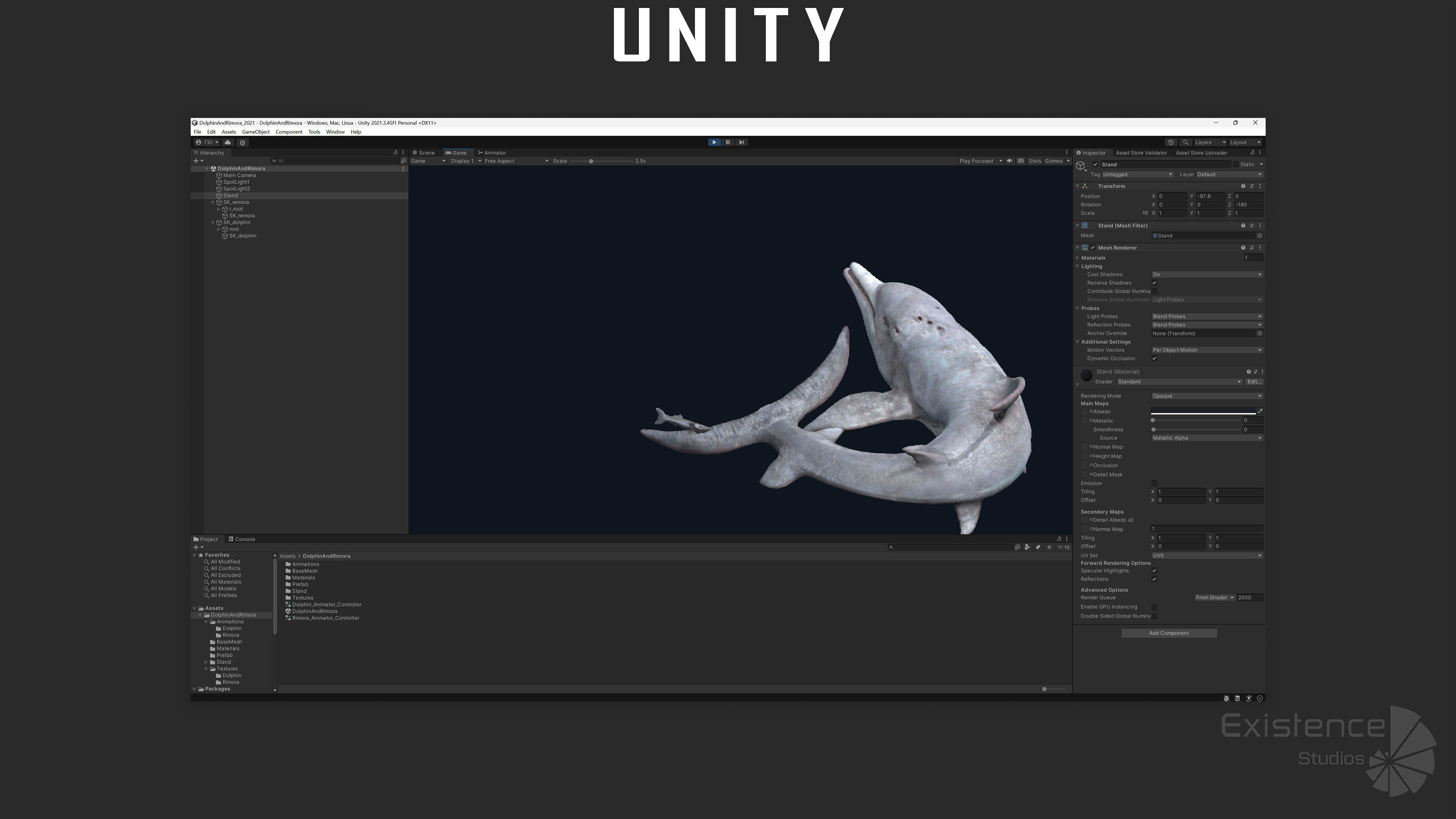Click the Auto Generate Lighting icon in status bar
The image size is (1456, 819).
pos(1249,698)
